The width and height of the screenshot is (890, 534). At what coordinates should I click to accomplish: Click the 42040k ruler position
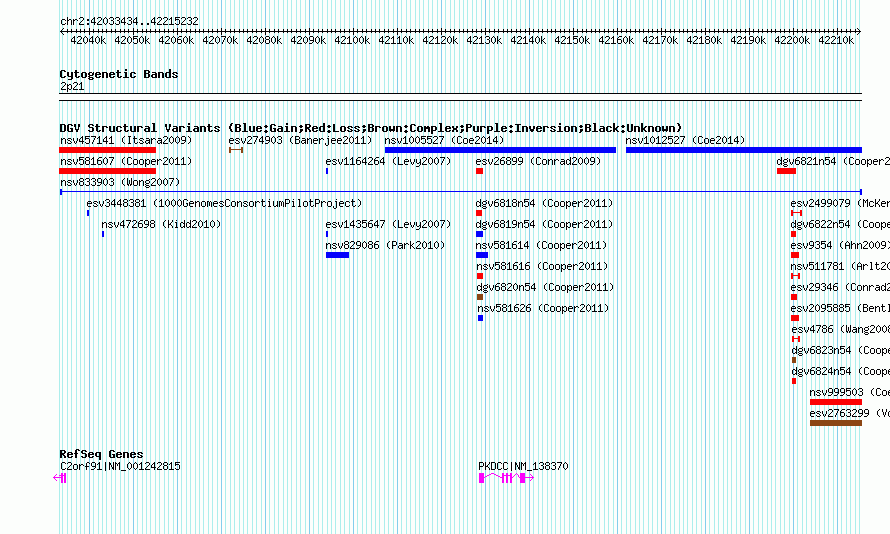pyautogui.click(x=88, y=40)
